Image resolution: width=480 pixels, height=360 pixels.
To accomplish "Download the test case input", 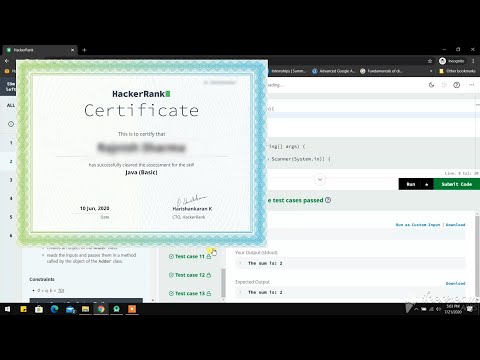I will coord(455,225).
